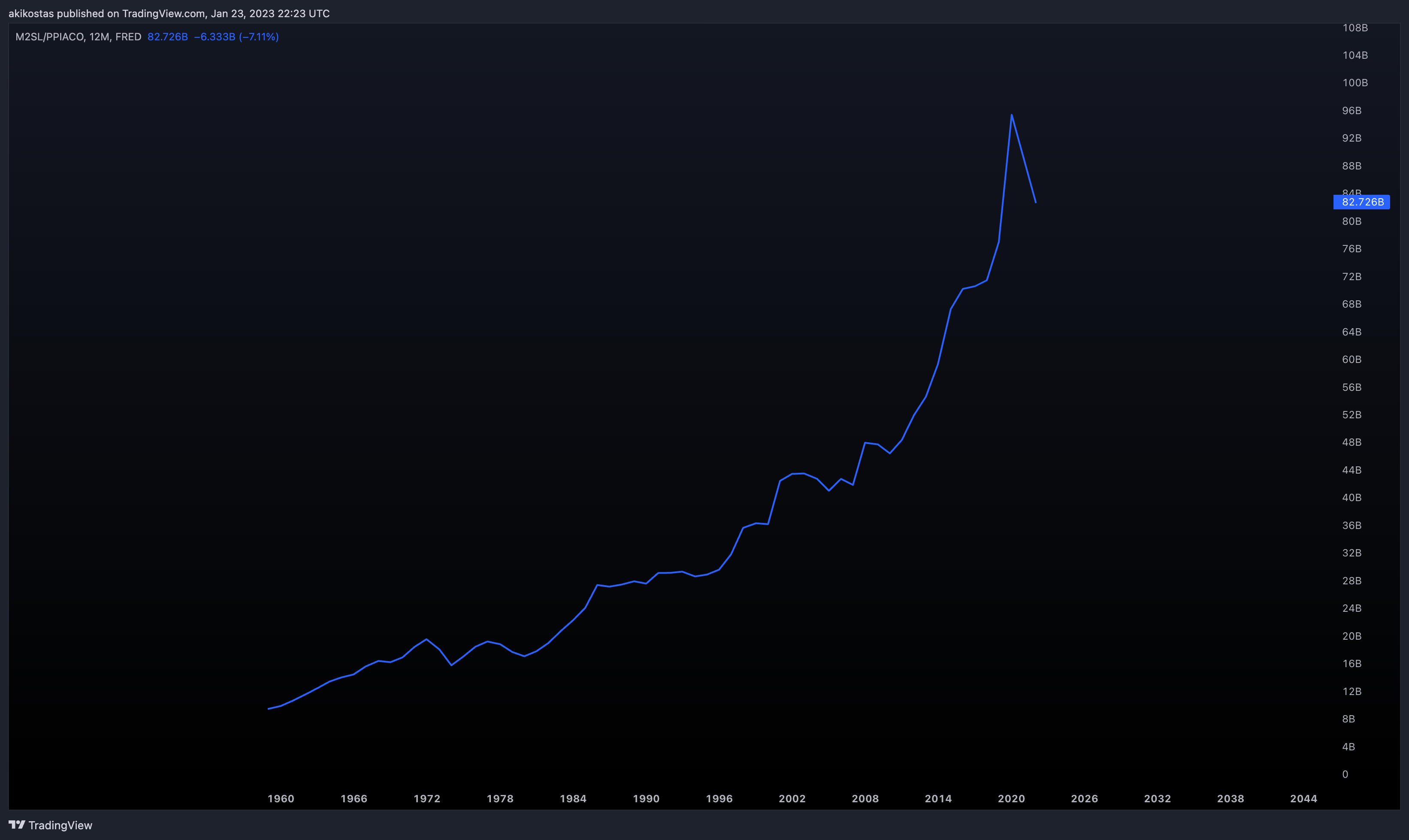Click the 2026 time axis label
1409x840 pixels.
tap(1084, 799)
